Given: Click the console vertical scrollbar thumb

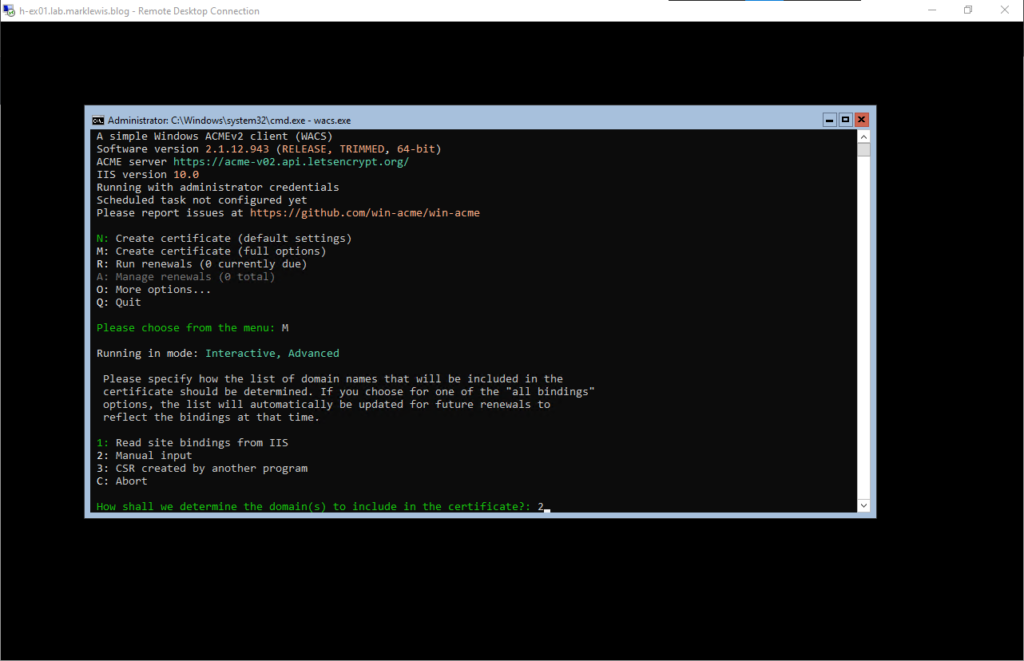Looking at the screenshot, I should [x=863, y=150].
